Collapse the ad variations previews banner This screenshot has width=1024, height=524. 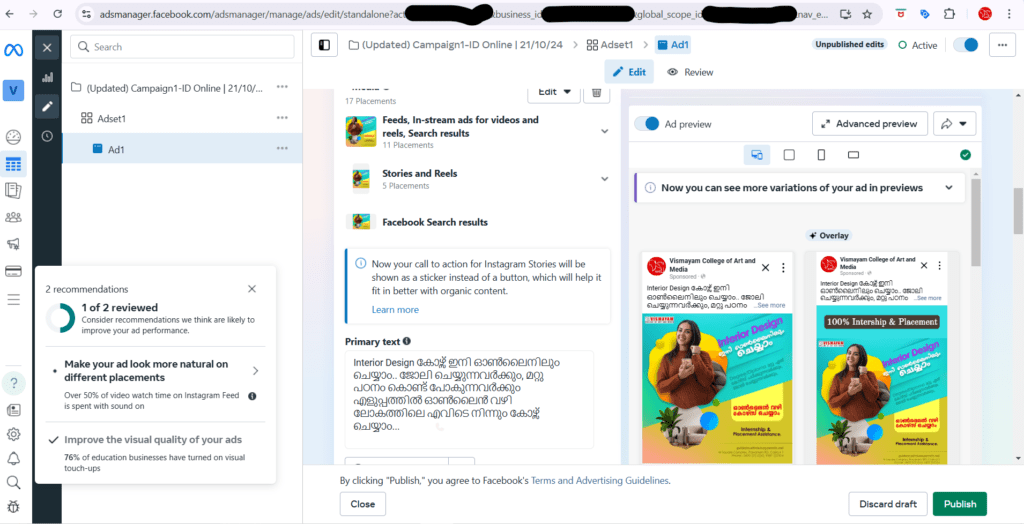point(949,188)
